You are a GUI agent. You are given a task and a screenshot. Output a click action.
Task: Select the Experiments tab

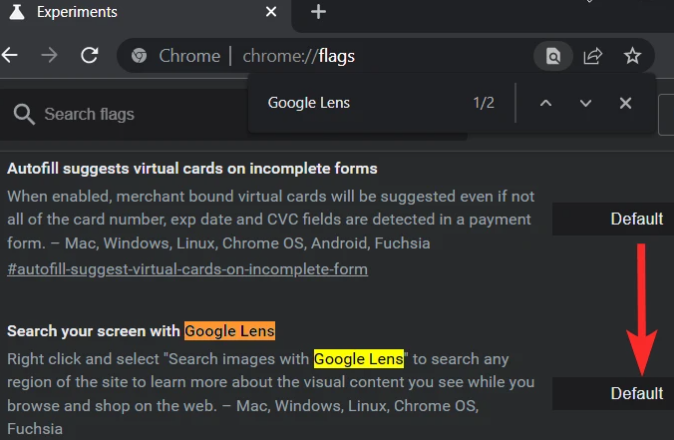[145, 12]
